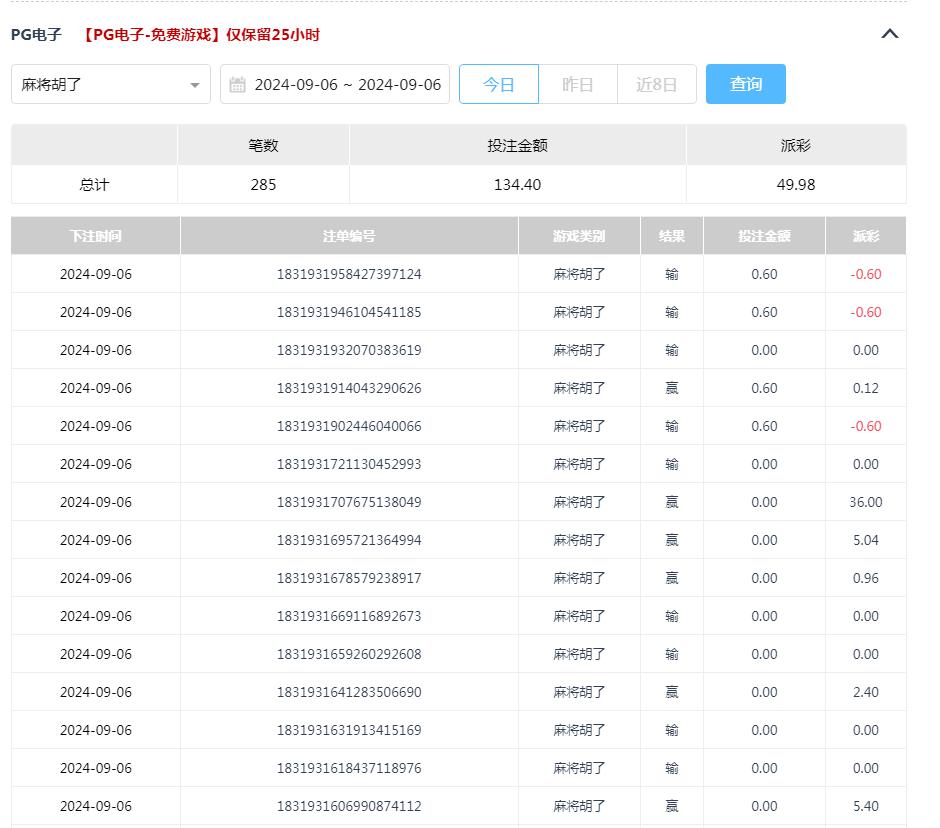Click the 结果 column header
This screenshot has width=940, height=828.
pyautogui.click(x=671, y=236)
